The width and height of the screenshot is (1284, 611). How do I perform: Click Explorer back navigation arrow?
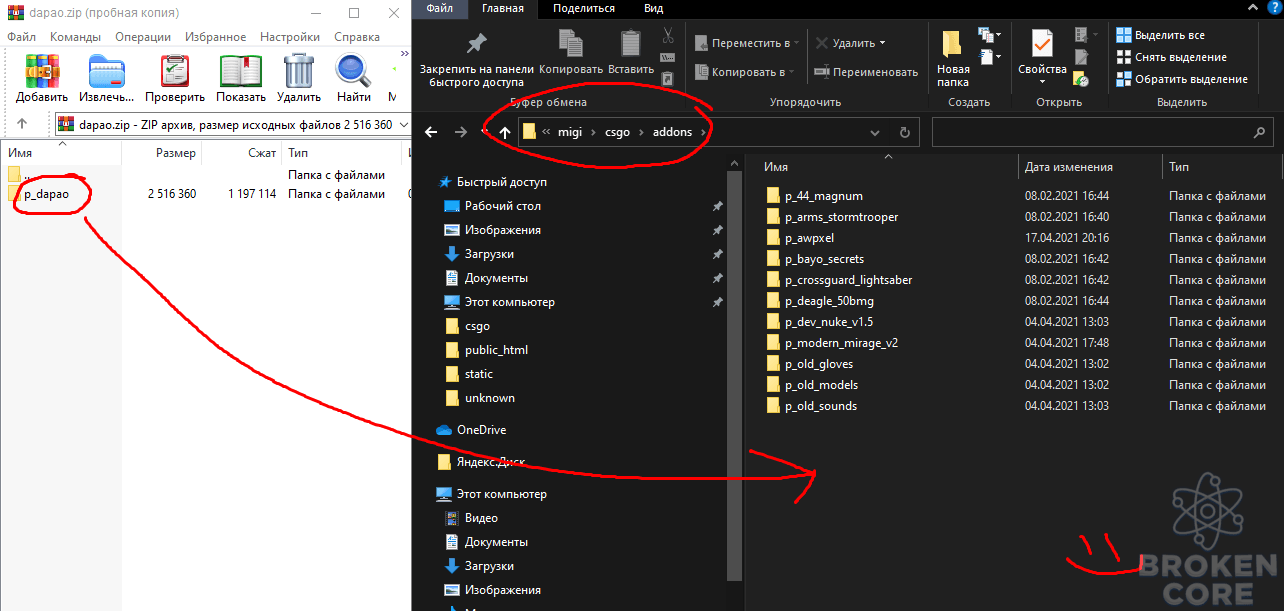coord(432,132)
